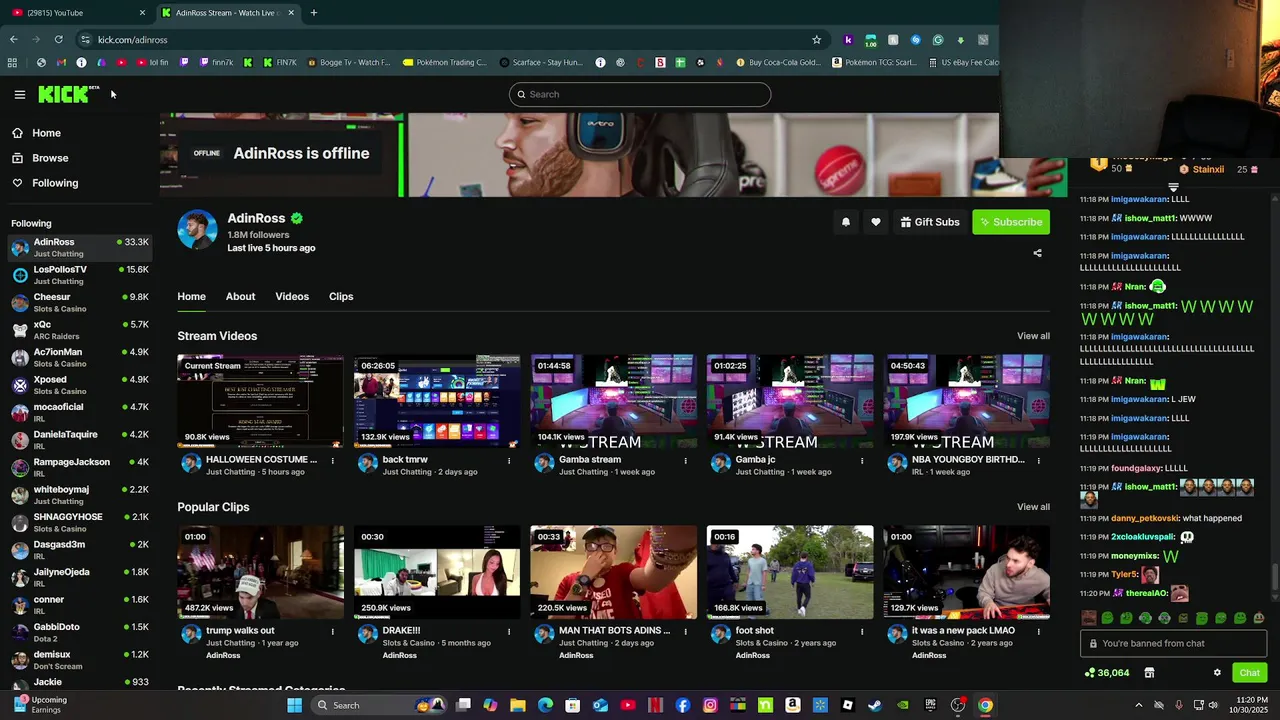Click the AdinRoss profile avatar
The image size is (1280, 720).
point(197,229)
